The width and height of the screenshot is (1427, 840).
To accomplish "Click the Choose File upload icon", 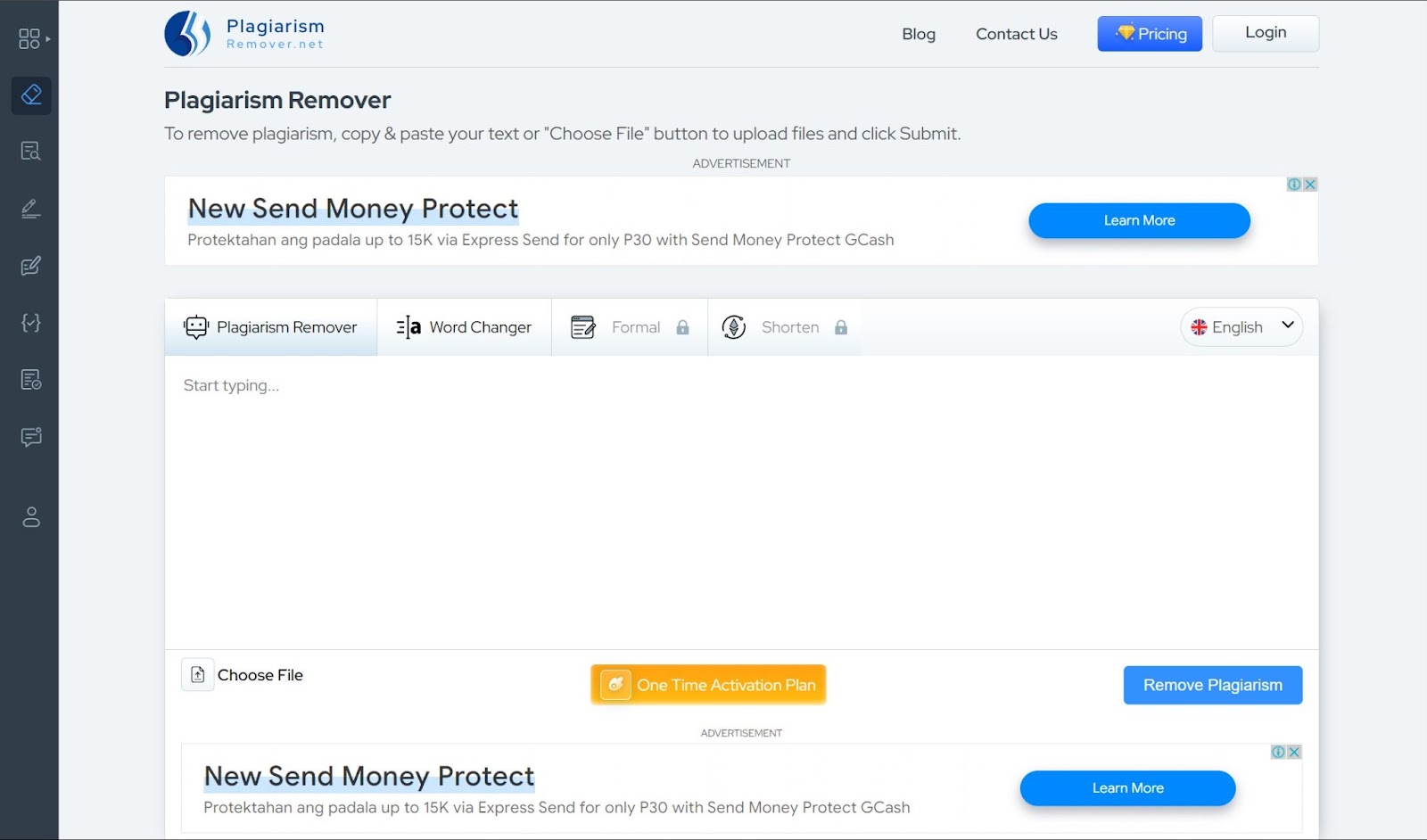I will (x=198, y=675).
